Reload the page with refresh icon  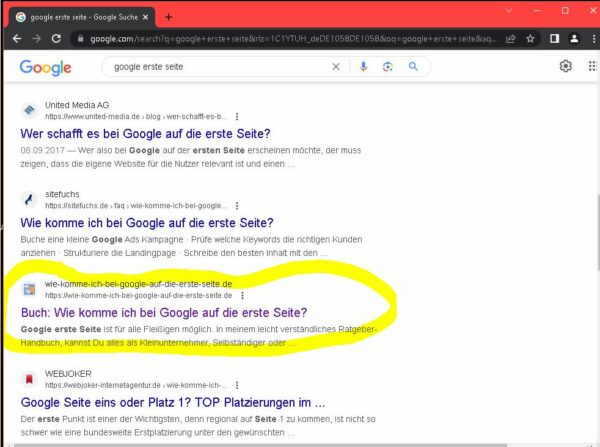[56, 39]
